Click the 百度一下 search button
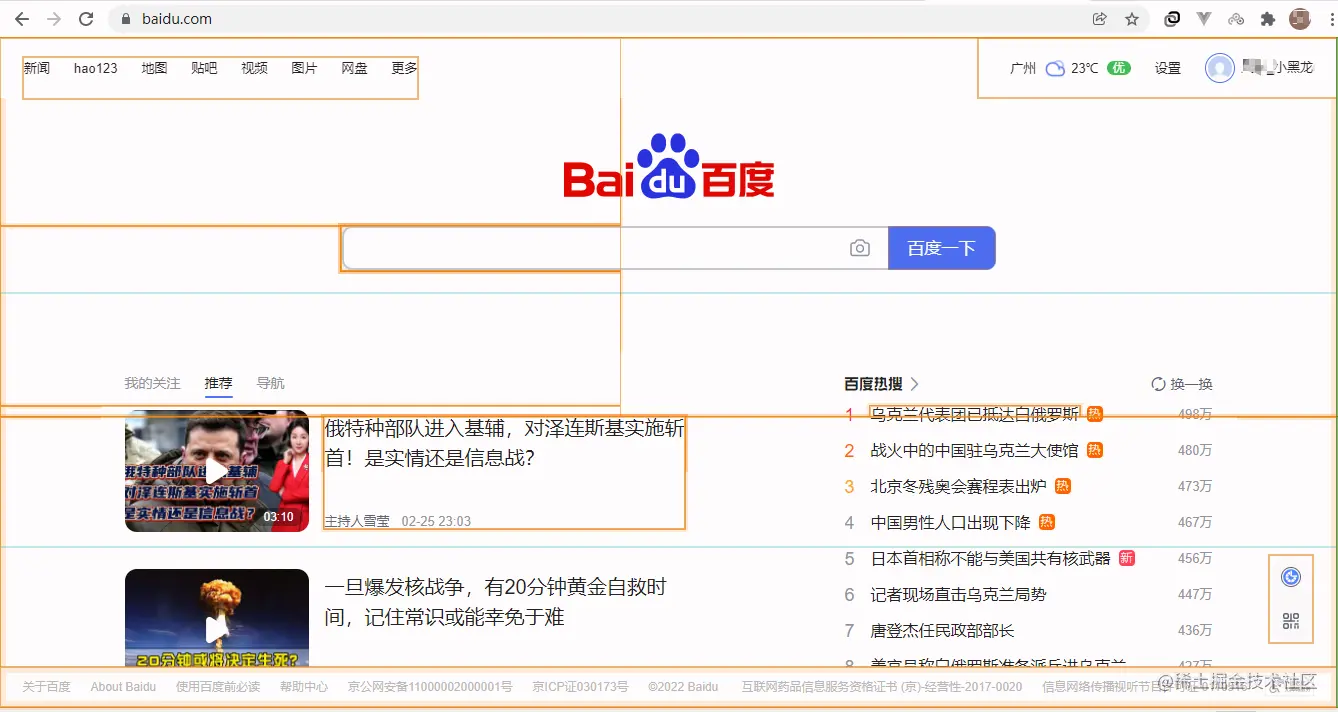 tap(941, 248)
